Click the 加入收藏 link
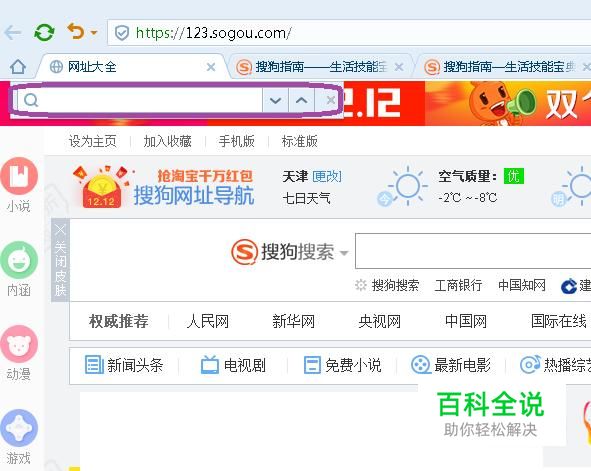This screenshot has width=591, height=471. click(168, 142)
